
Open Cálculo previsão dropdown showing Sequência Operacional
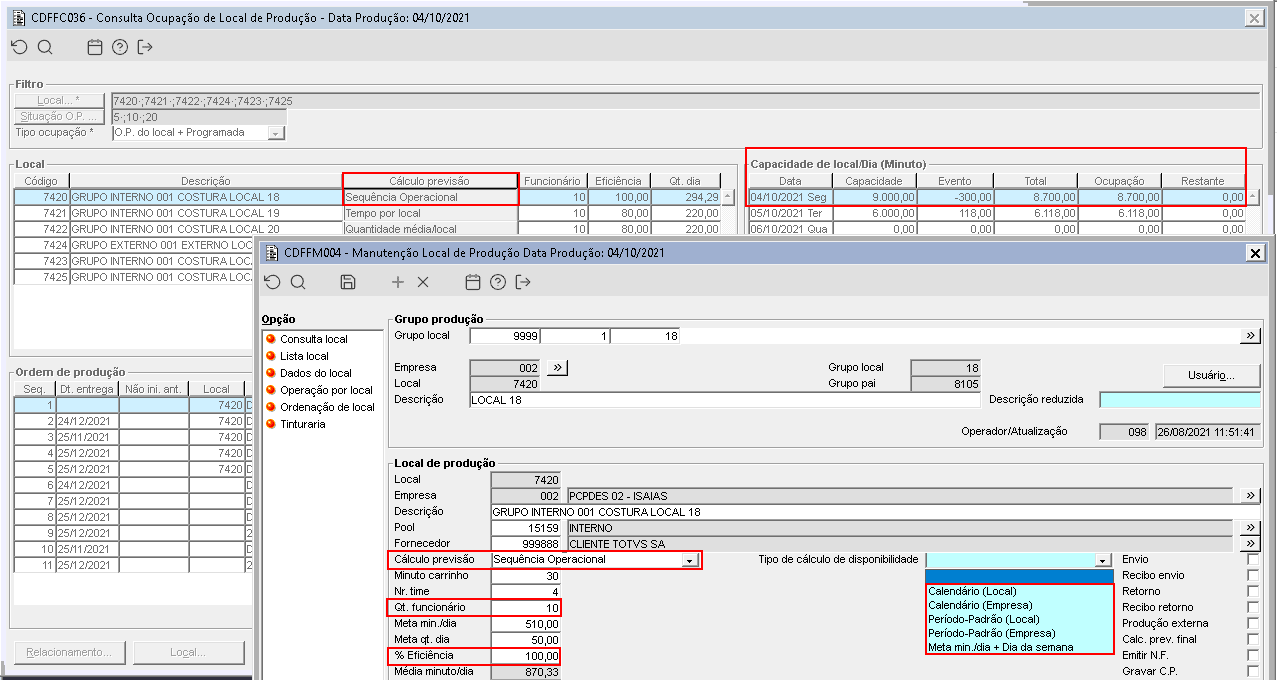coord(689,560)
